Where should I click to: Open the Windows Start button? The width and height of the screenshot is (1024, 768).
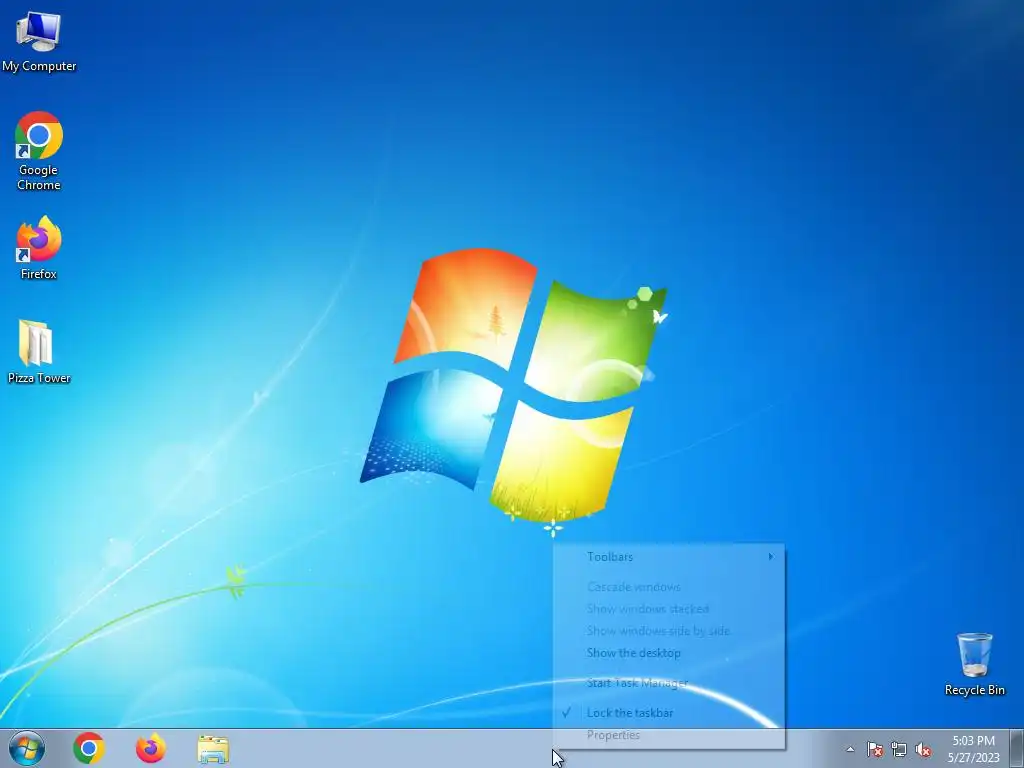(x=27, y=748)
